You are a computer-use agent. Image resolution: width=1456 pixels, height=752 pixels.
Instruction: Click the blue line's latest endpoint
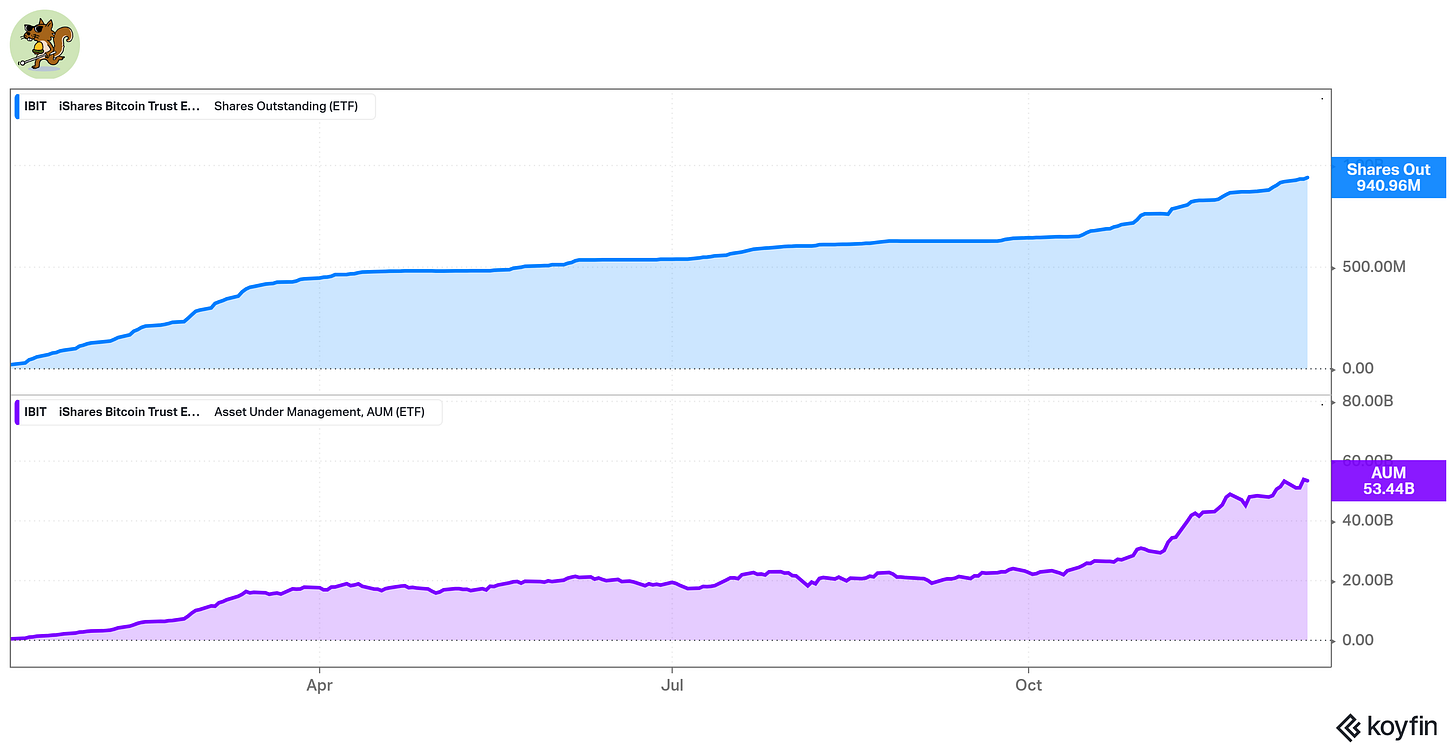1307,178
